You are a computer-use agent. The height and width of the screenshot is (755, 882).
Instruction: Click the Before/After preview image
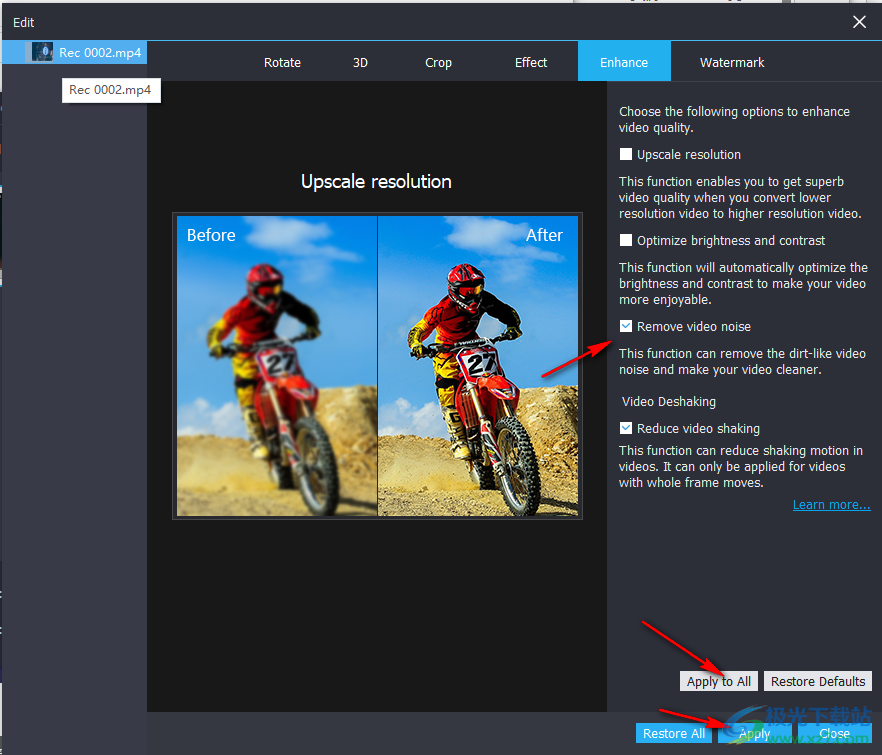(377, 366)
